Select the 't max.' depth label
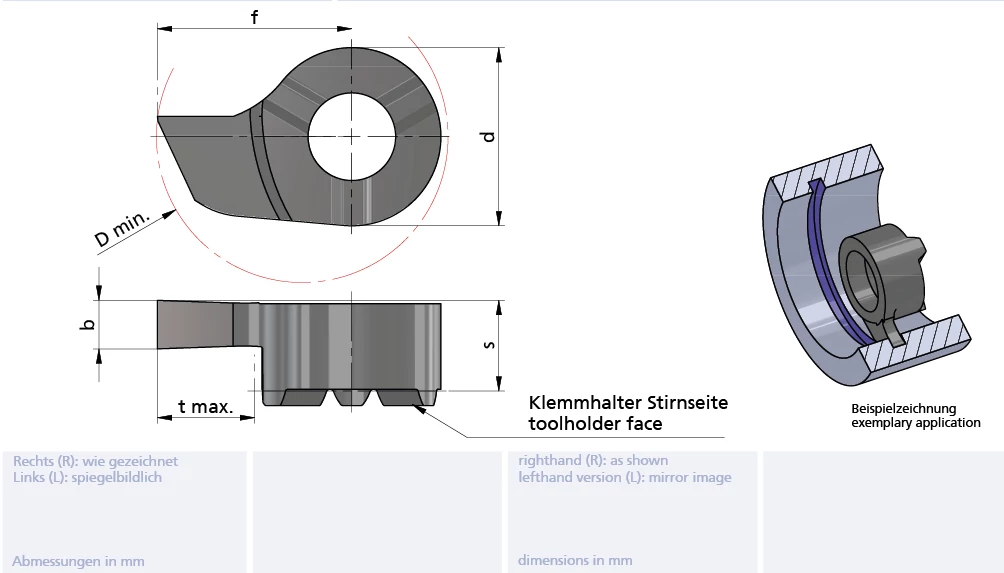The image size is (1004, 573). (205, 407)
